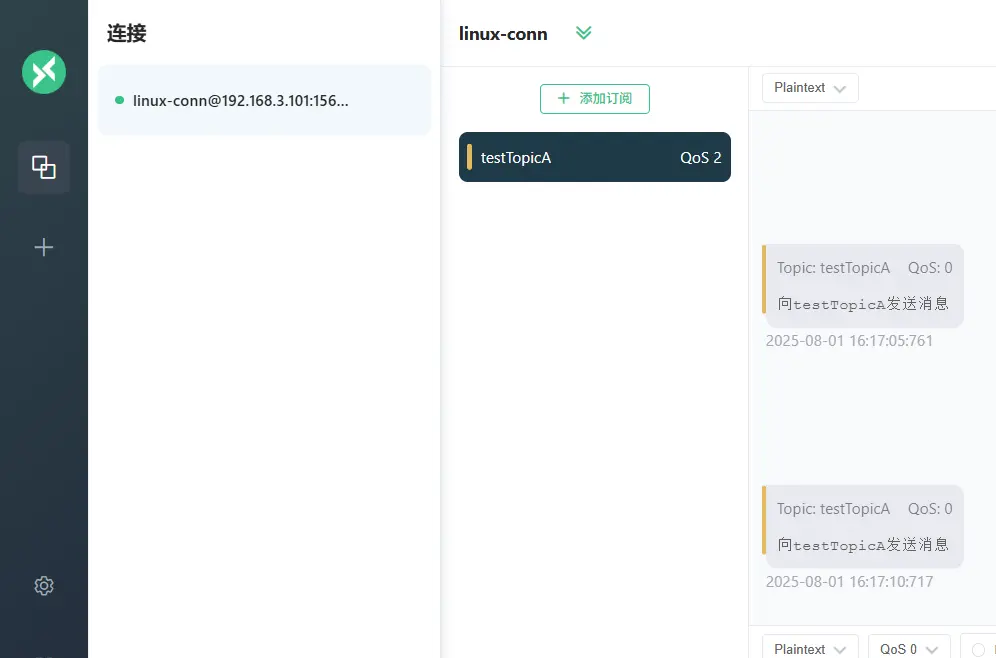The image size is (996, 658).
Task: Click the green status dot beside linux-conn@192.168.3.101
Action: point(120,100)
